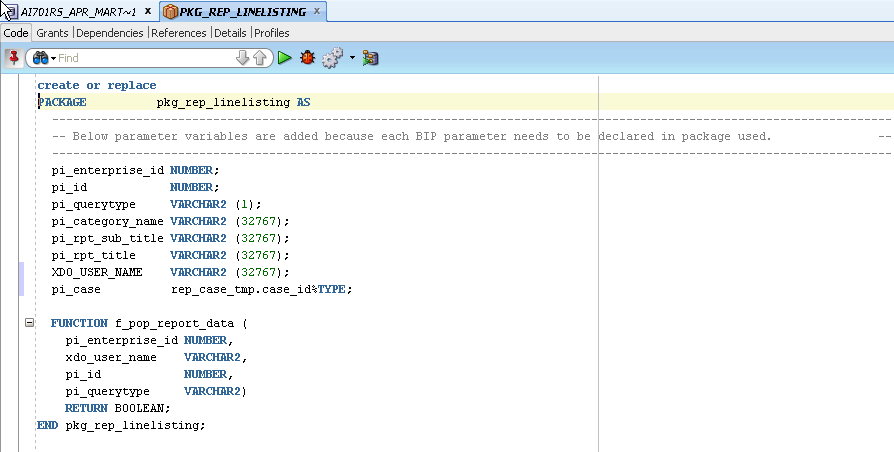This screenshot has width=894, height=452.
Task: Click the find previous up arrow
Action: pyautogui.click(x=259, y=58)
